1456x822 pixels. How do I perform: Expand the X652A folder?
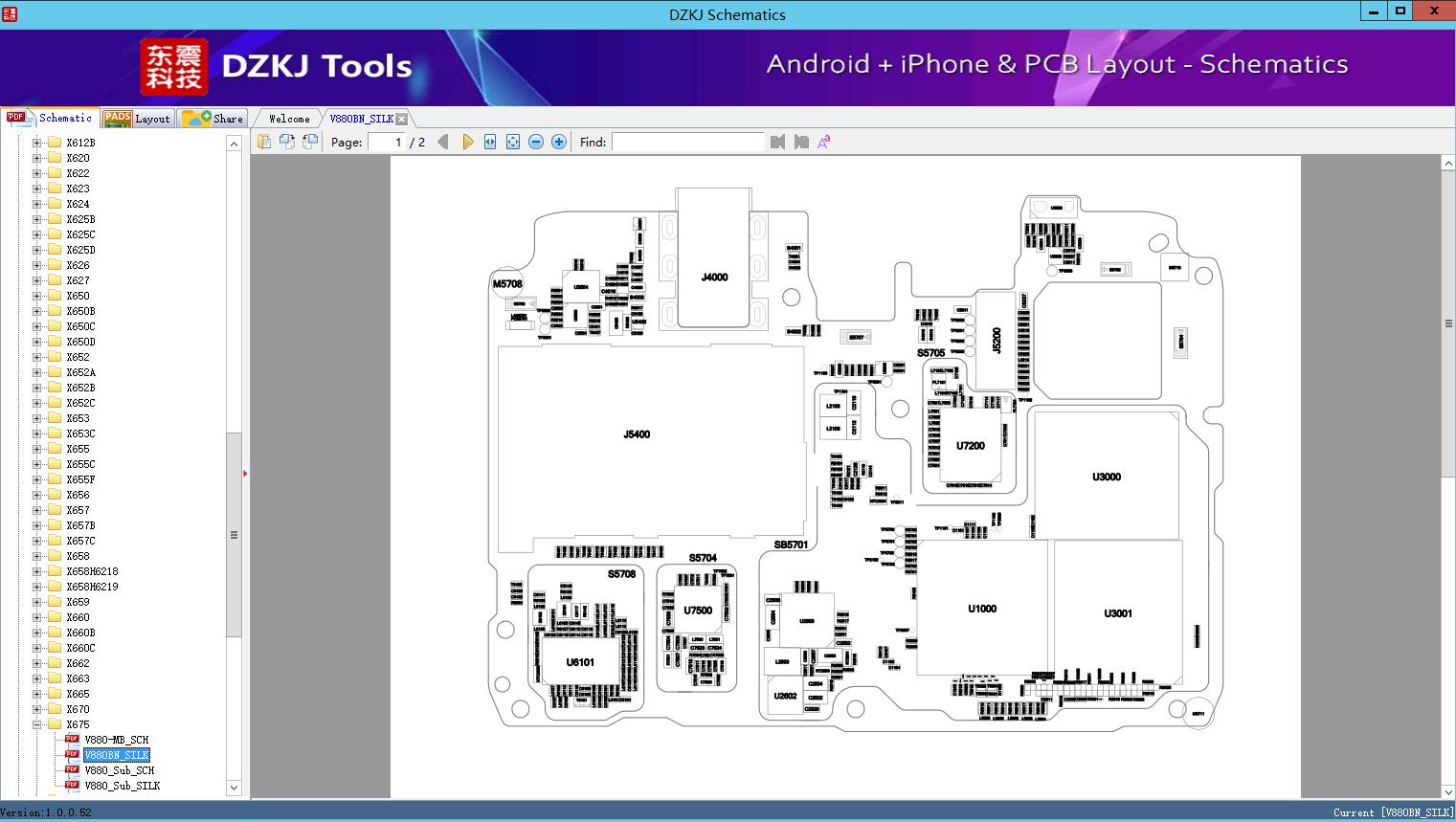(x=37, y=372)
